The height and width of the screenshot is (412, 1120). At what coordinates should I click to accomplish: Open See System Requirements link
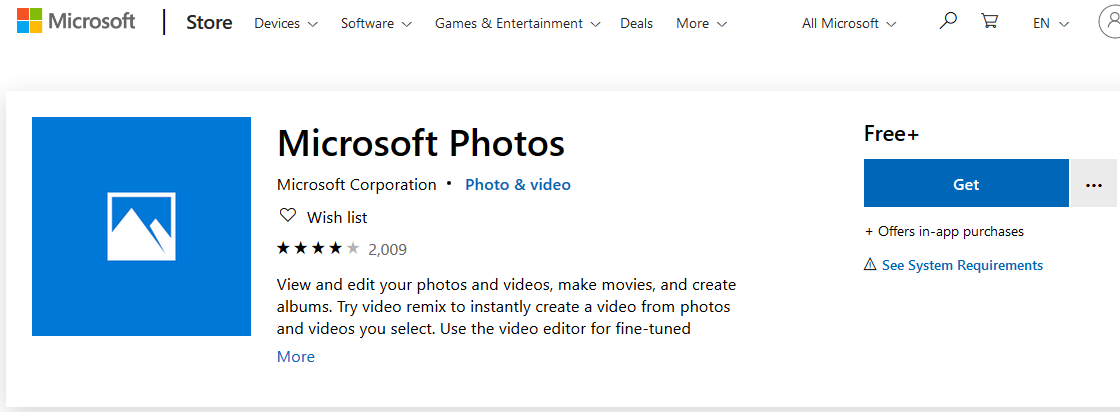962,266
